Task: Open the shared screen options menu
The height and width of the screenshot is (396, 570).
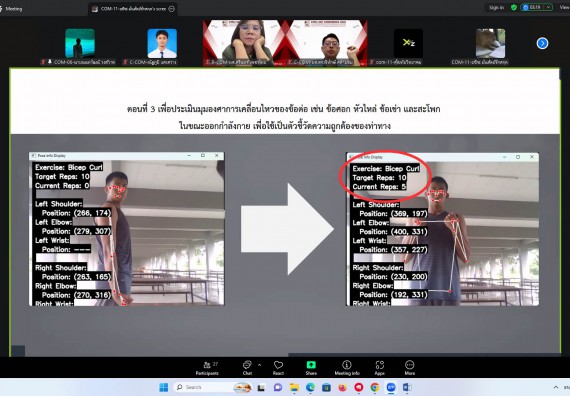Action: click(x=172, y=9)
